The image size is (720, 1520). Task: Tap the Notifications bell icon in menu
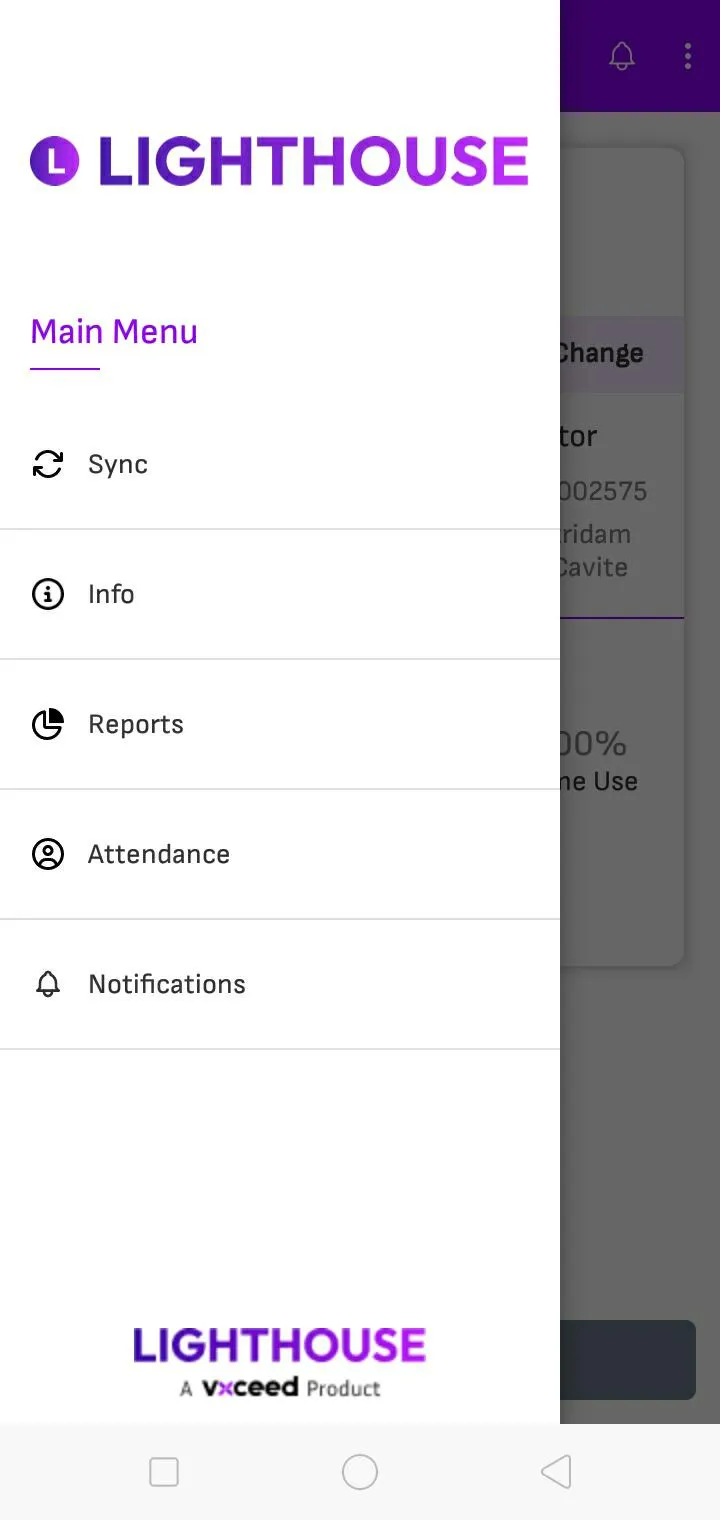[x=47, y=984]
